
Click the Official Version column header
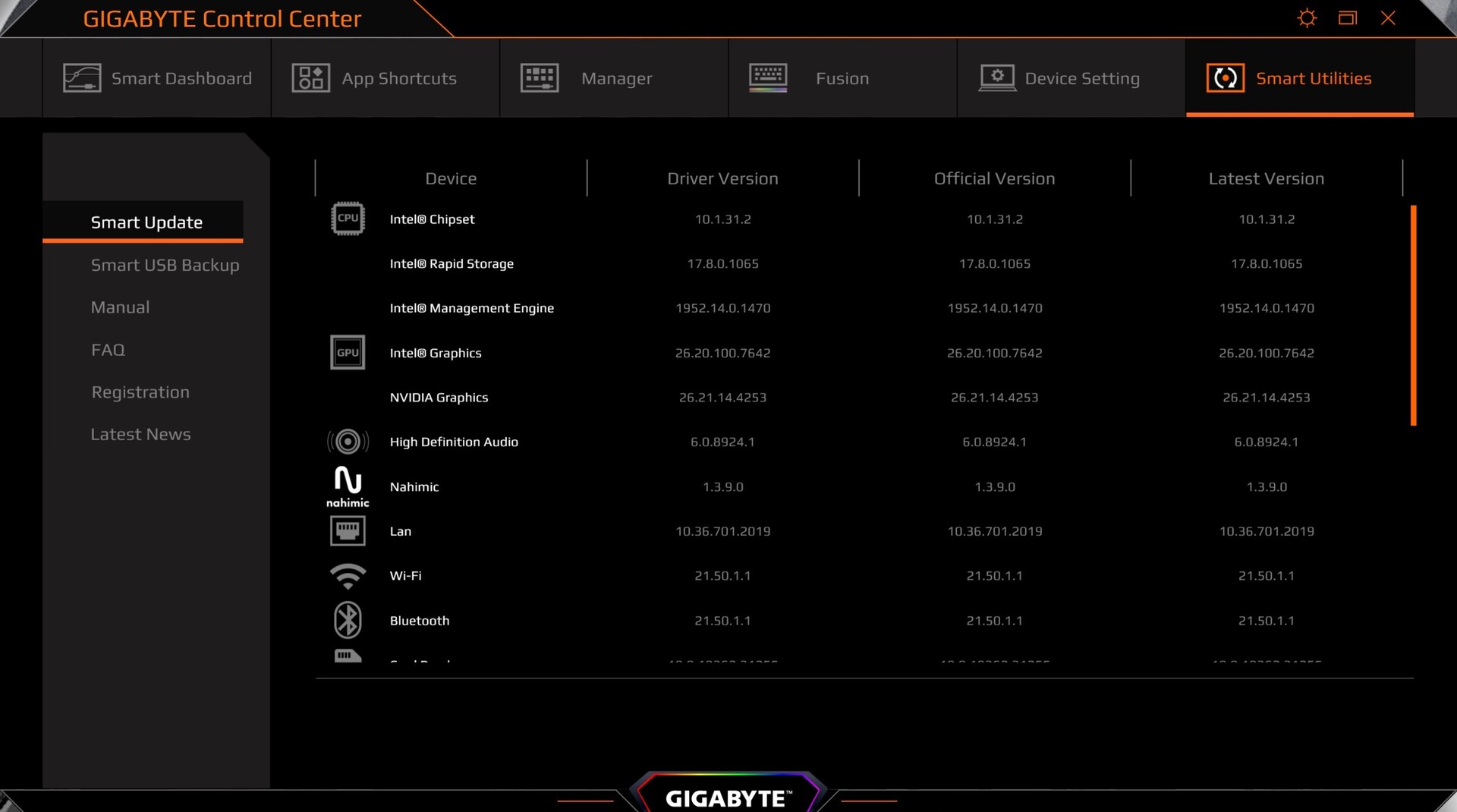[x=994, y=178]
